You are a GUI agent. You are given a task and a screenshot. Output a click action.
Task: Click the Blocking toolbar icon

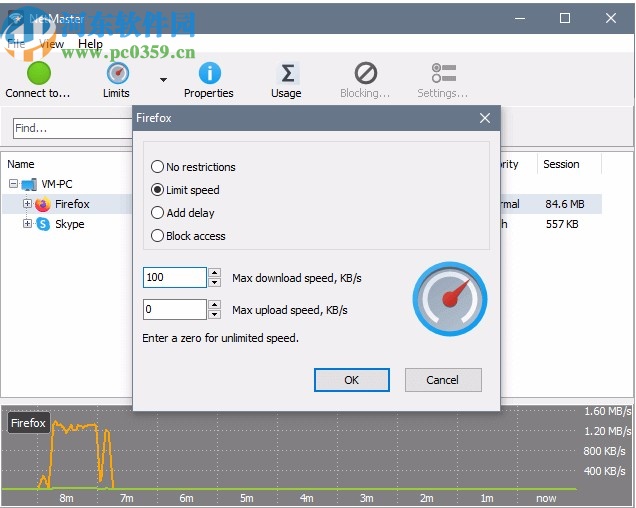coord(366,73)
